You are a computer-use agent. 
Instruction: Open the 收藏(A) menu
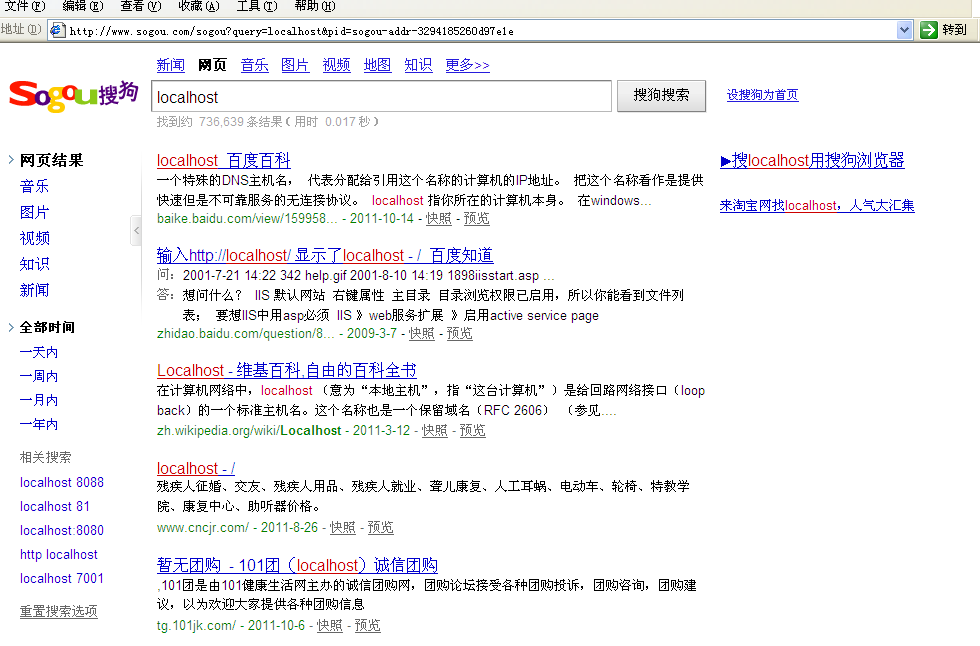[x=199, y=6]
